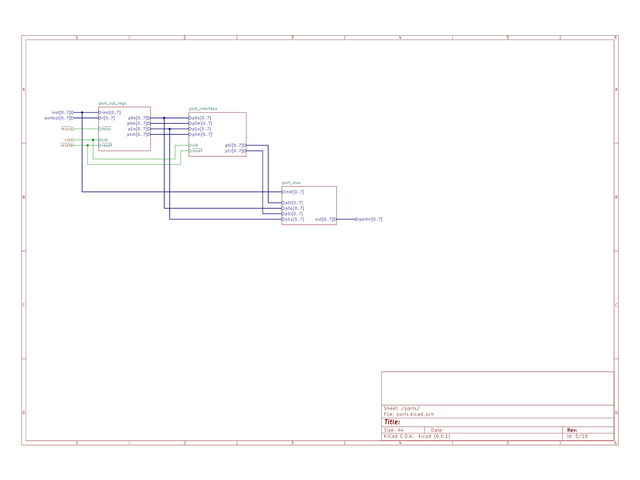Click the reset hierarchical input label
Viewport: 640px width, 480px height.
[x=67, y=145]
